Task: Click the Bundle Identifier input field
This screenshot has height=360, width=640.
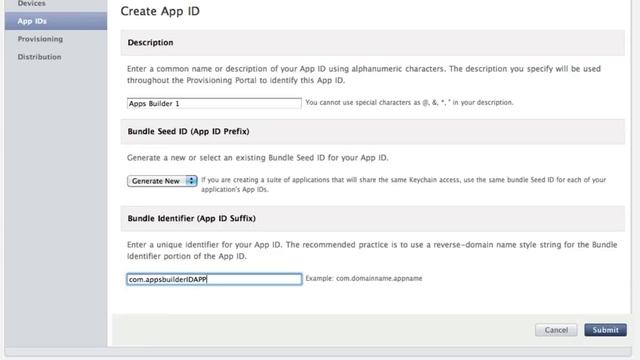Action: (x=214, y=279)
